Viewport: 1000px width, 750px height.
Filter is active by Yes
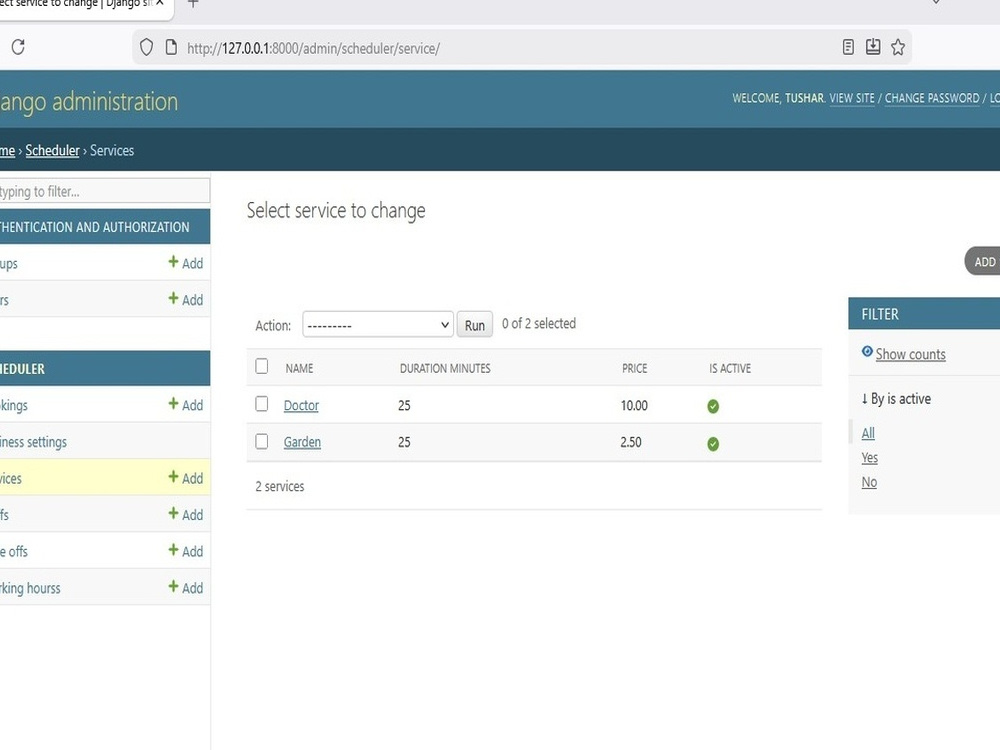[x=869, y=458]
